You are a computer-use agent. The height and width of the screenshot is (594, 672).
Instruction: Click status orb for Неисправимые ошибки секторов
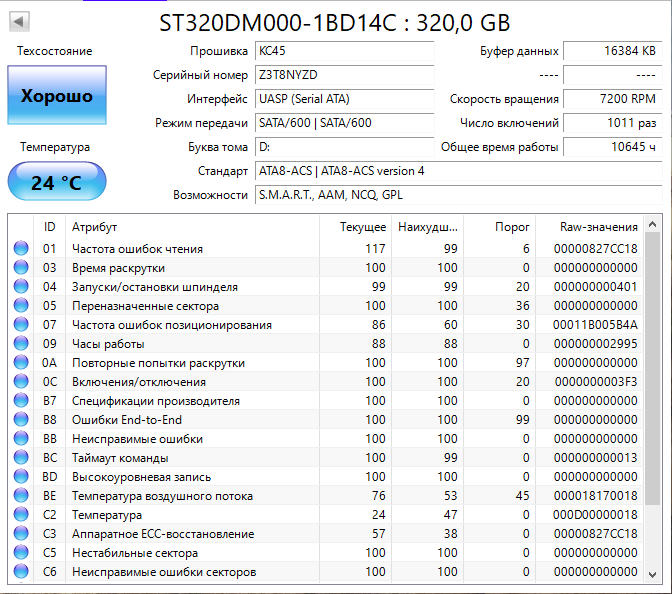tap(21, 571)
